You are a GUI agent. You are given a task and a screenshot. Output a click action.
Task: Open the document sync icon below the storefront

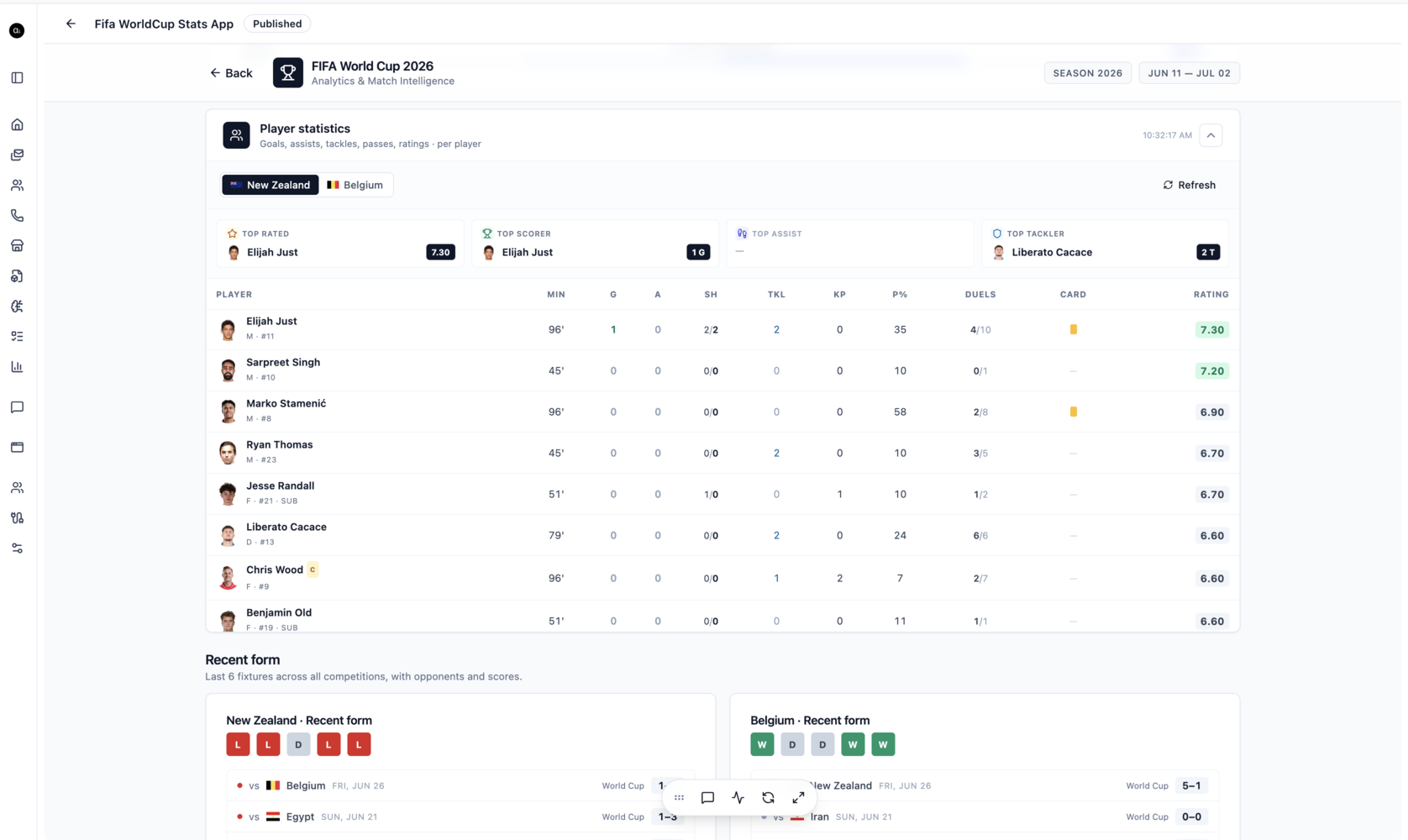pos(17,276)
